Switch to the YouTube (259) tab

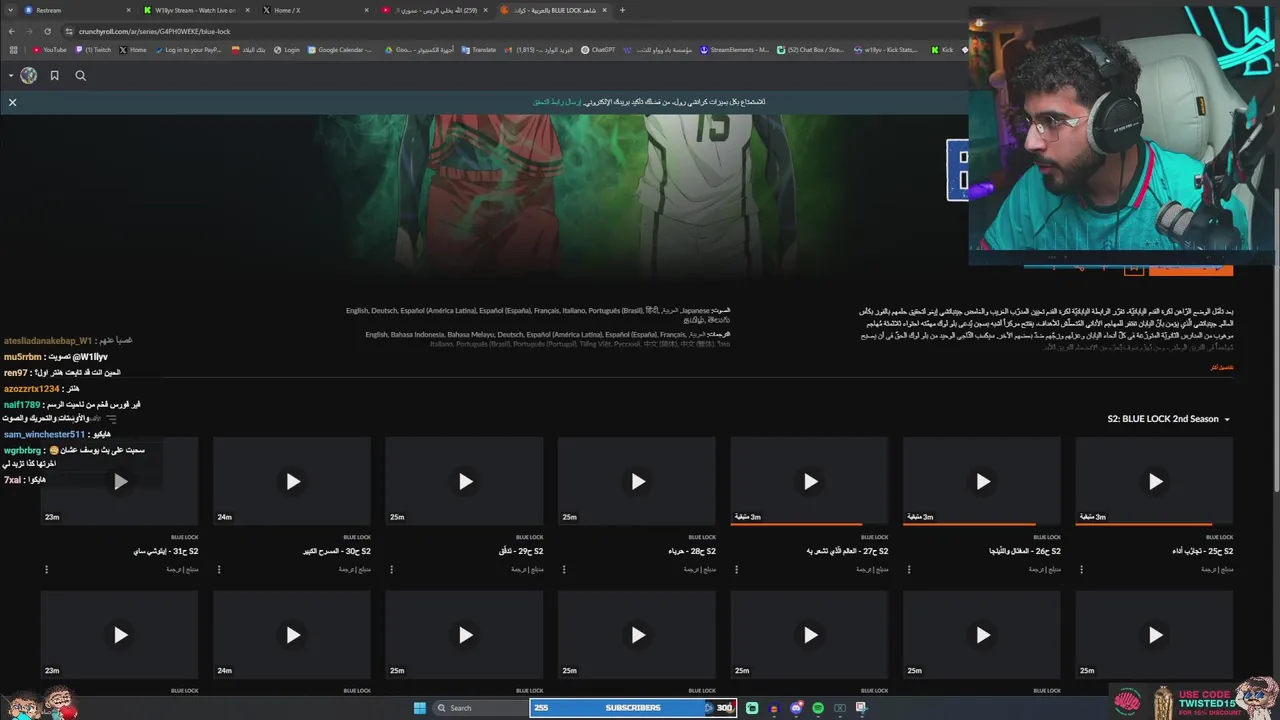coord(435,10)
